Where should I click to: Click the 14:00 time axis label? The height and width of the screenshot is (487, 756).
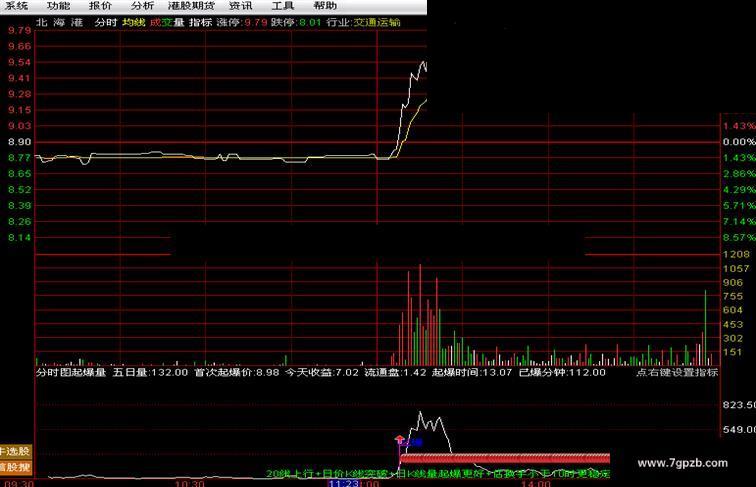point(536,483)
